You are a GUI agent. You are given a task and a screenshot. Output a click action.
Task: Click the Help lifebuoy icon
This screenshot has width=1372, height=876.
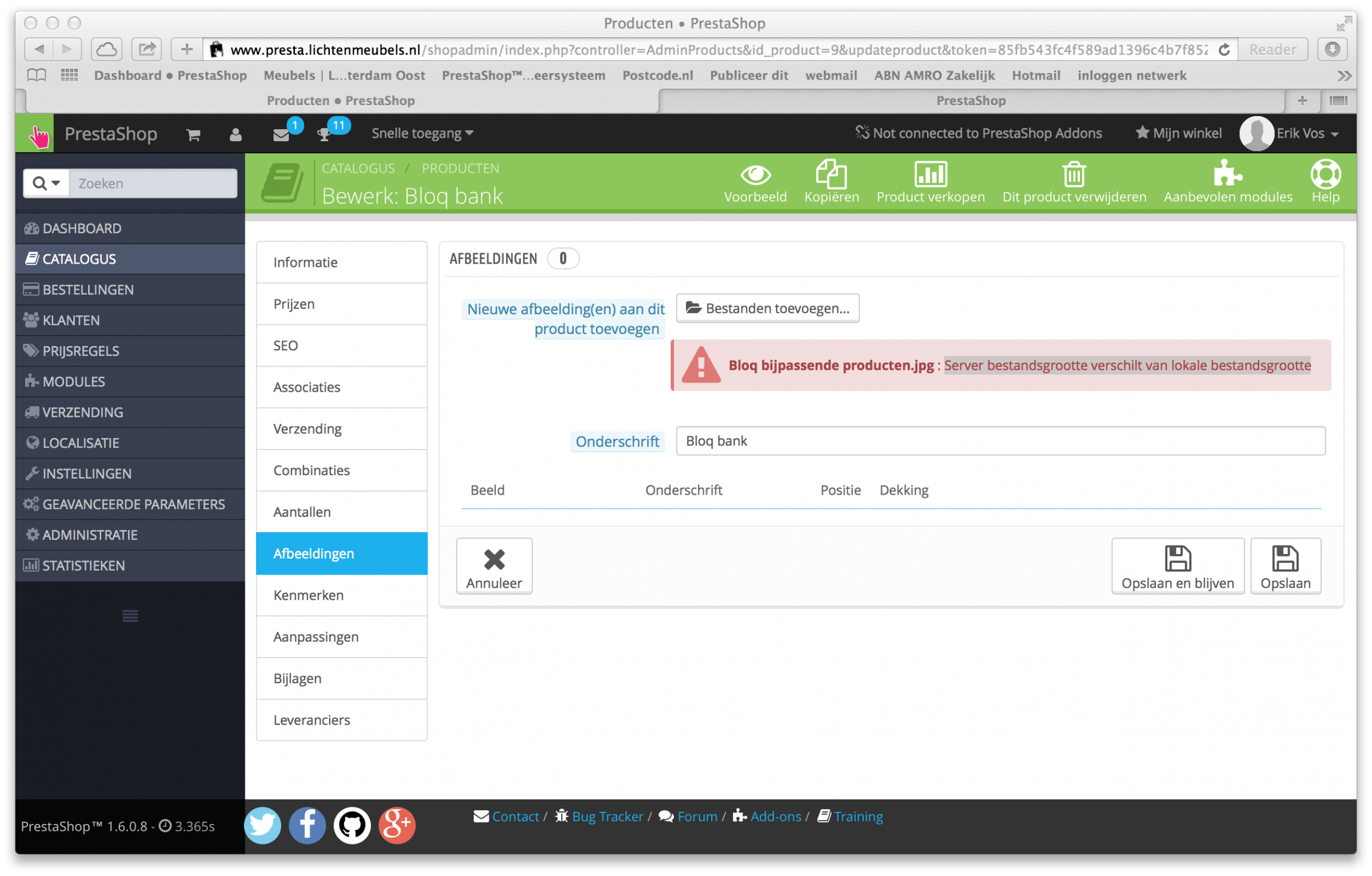pos(1325,174)
